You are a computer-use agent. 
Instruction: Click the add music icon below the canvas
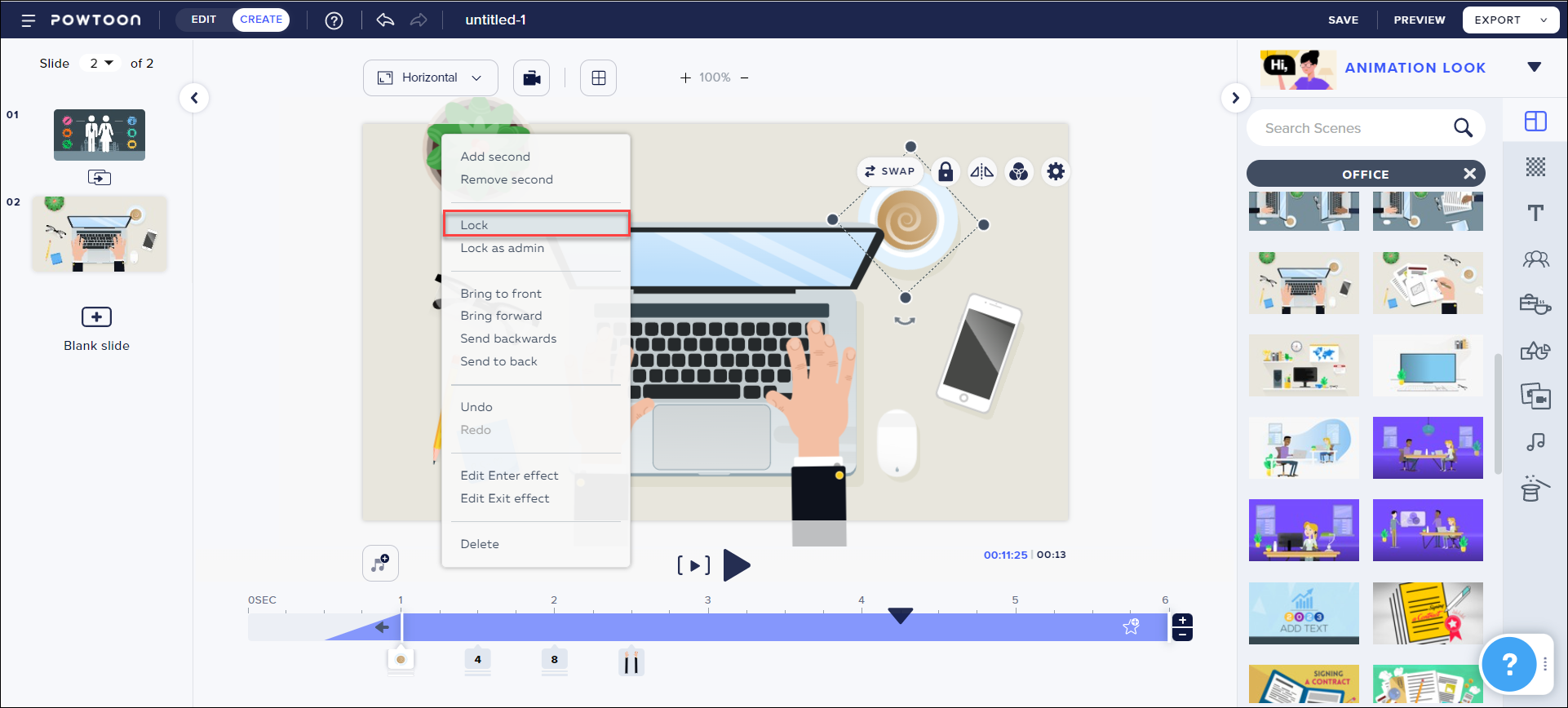[x=380, y=563]
